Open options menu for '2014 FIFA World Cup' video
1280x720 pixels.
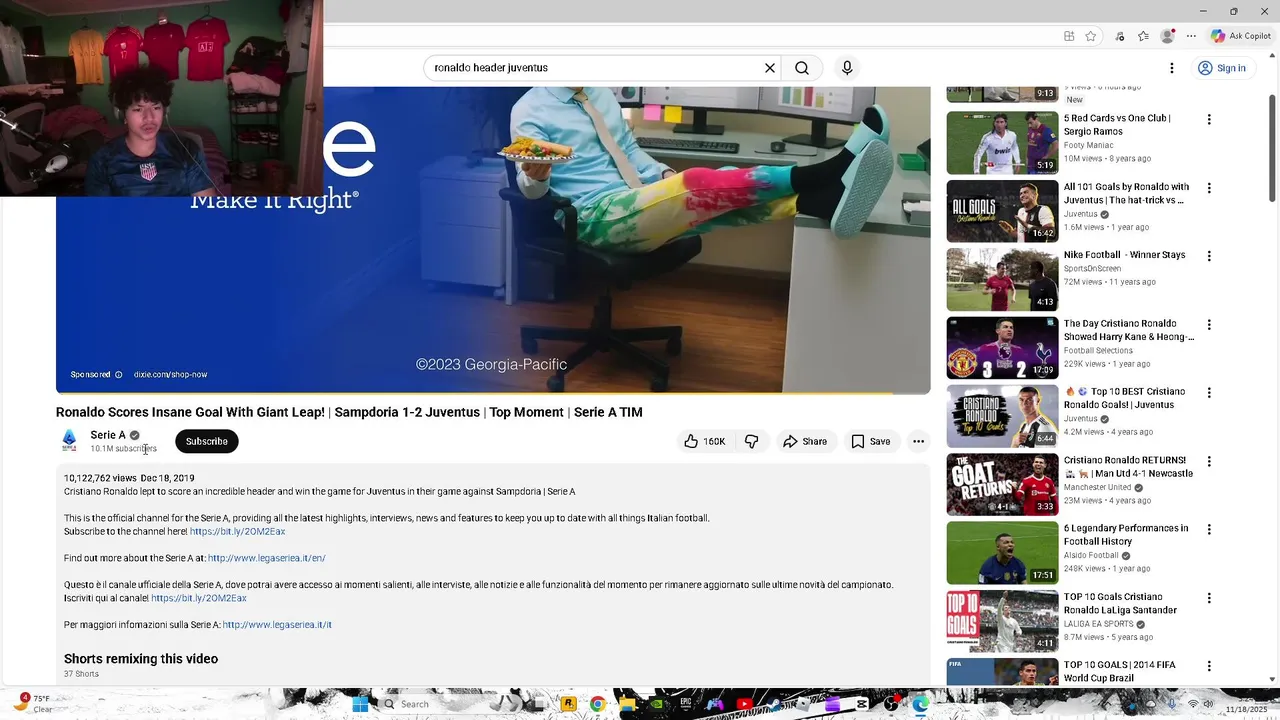tap(1209, 666)
